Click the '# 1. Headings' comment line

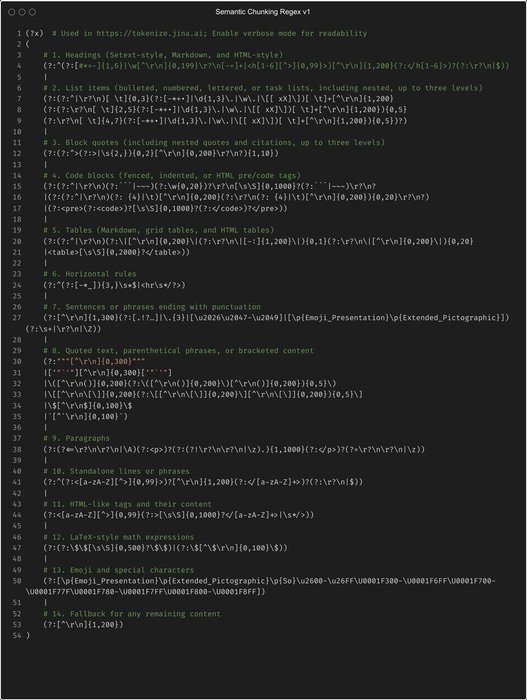click(x=163, y=55)
